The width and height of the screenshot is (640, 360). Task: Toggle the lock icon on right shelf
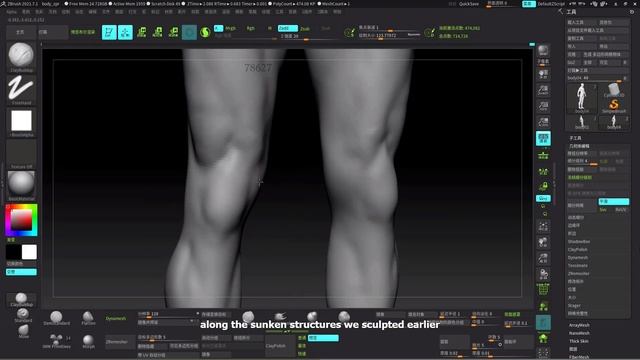[x=543, y=187]
